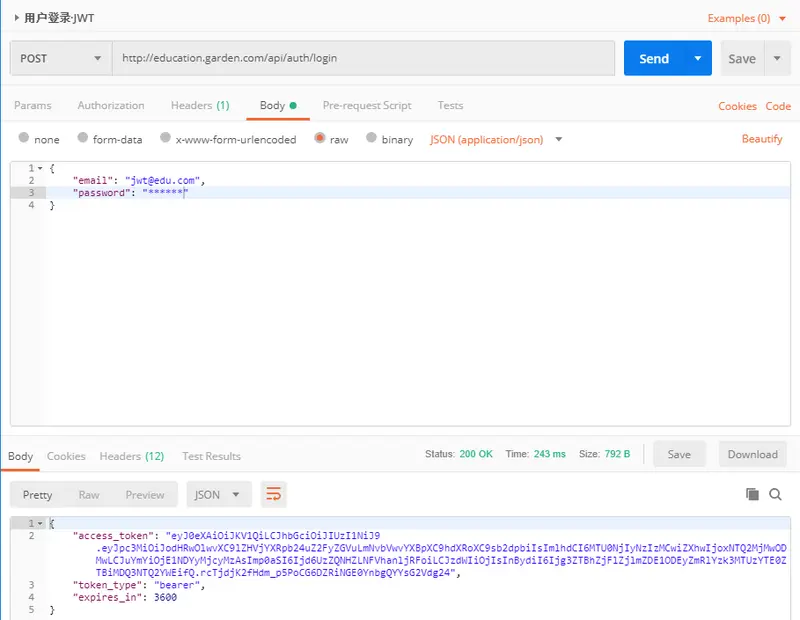This screenshot has width=800, height=620.
Task: Open the Pre-request Script tab
Action: coord(367,105)
